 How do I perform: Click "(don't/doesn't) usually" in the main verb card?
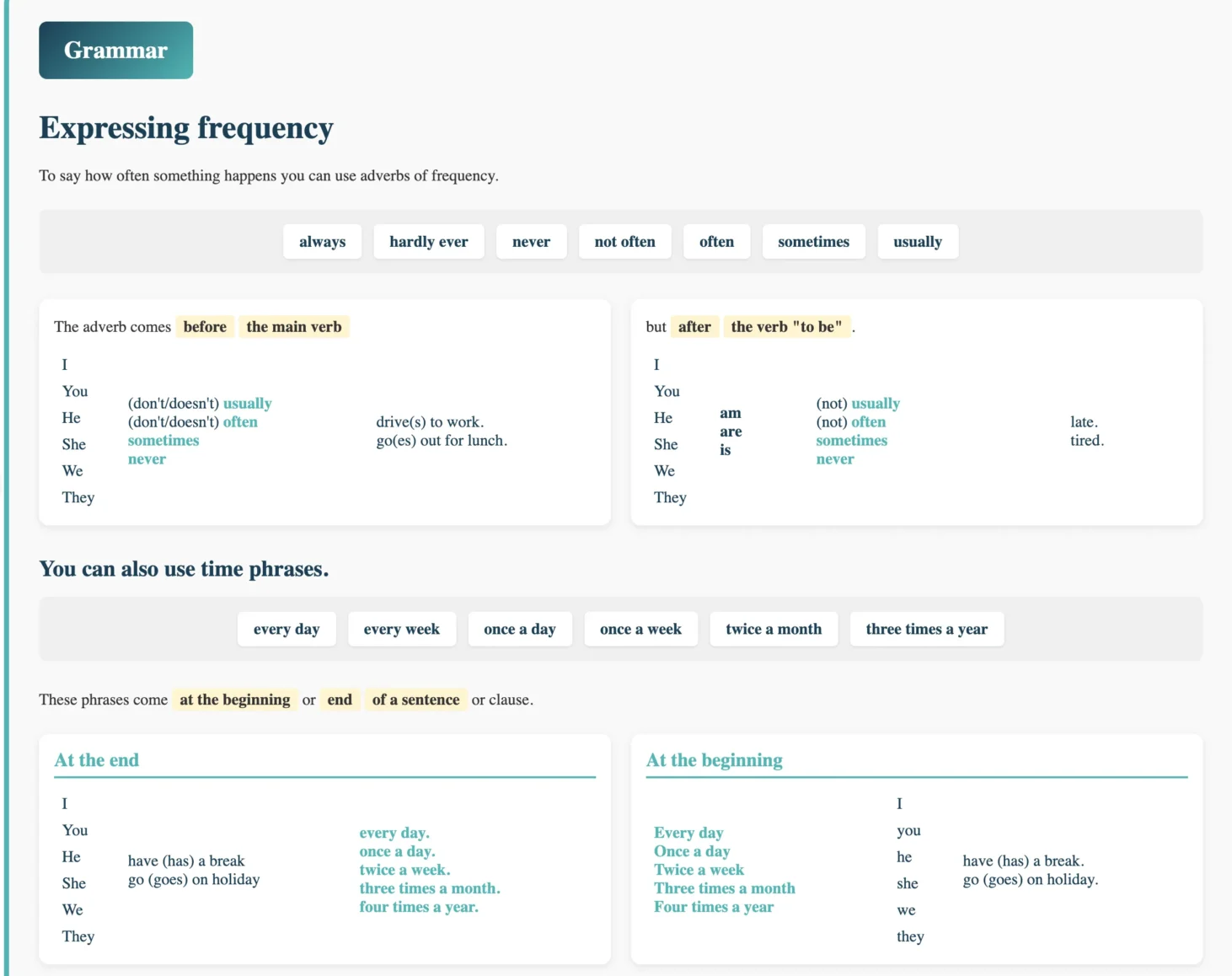click(x=200, y=404)
